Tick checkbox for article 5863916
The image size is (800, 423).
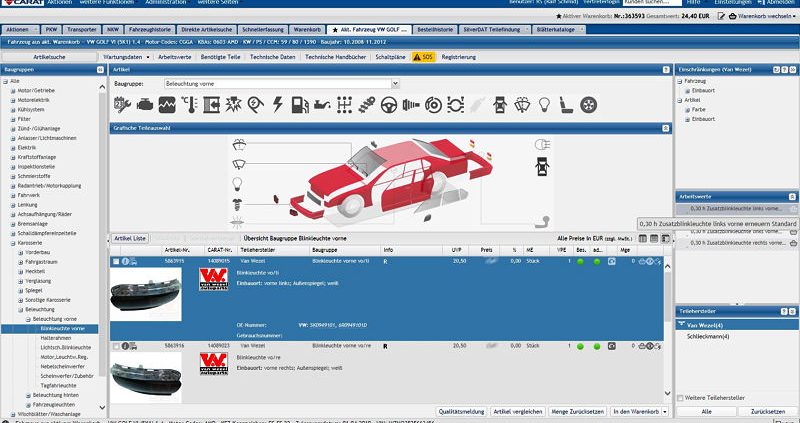coord(116,346)
